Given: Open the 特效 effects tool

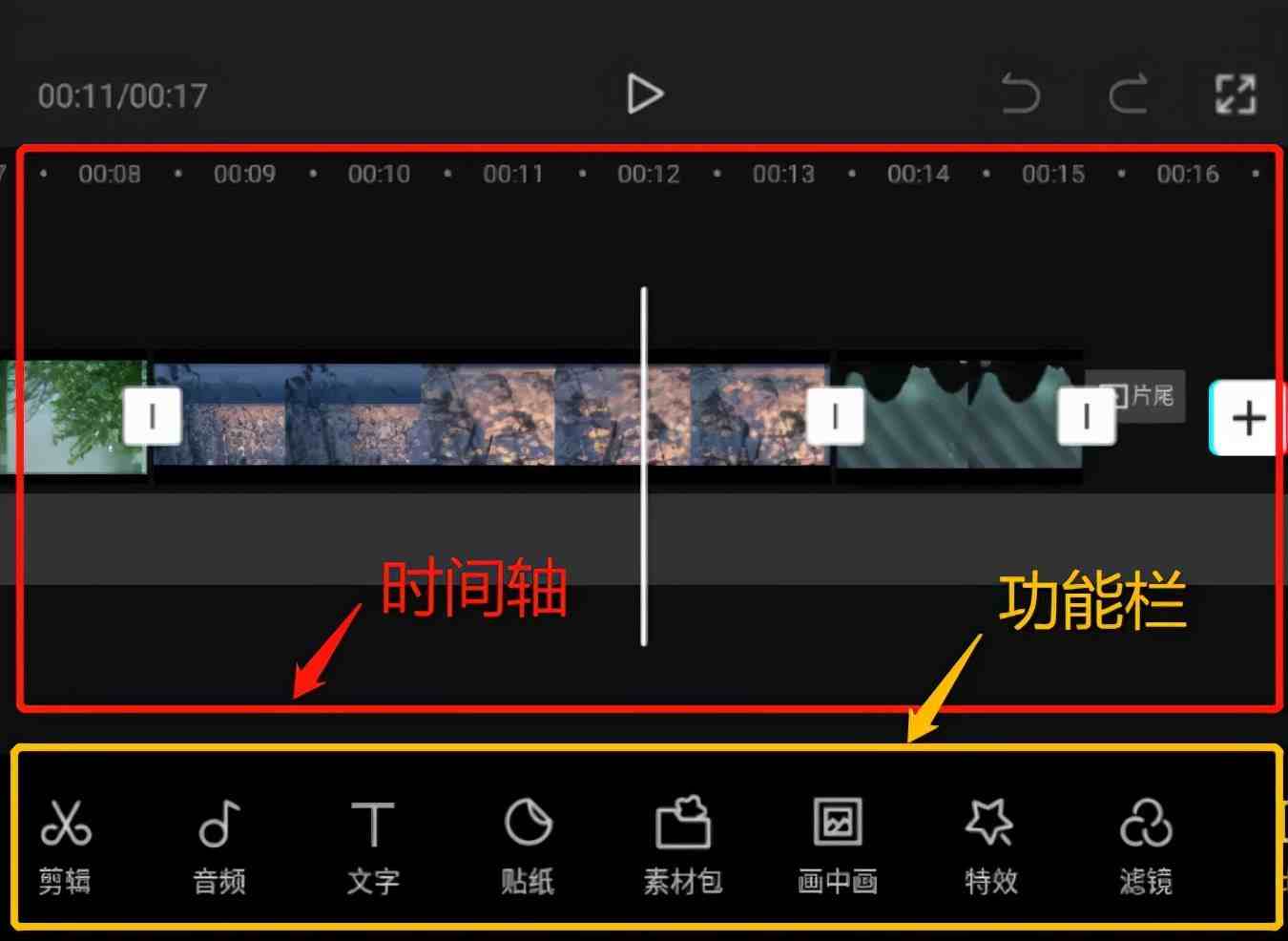Looking at the screenshot, I should (x=991, y=847).
